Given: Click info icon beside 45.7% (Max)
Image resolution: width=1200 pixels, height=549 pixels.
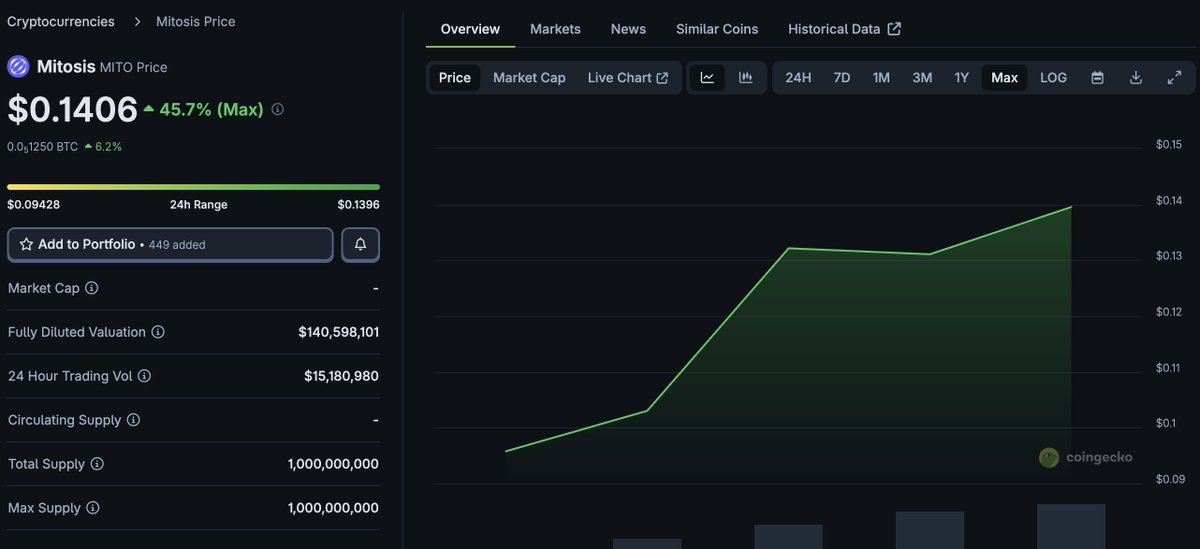Looking at the screenshot, I should (x=277, y=109).
